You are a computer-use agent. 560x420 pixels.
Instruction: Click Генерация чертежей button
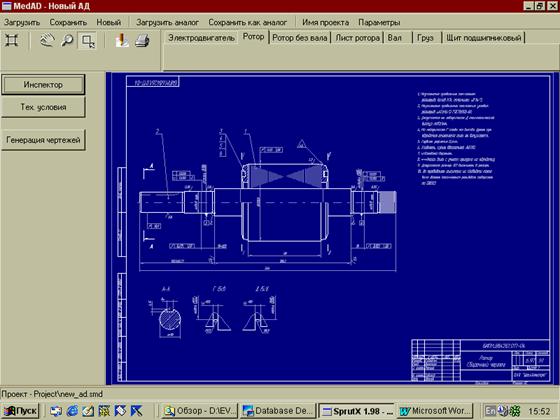click(x=43, y=140)
